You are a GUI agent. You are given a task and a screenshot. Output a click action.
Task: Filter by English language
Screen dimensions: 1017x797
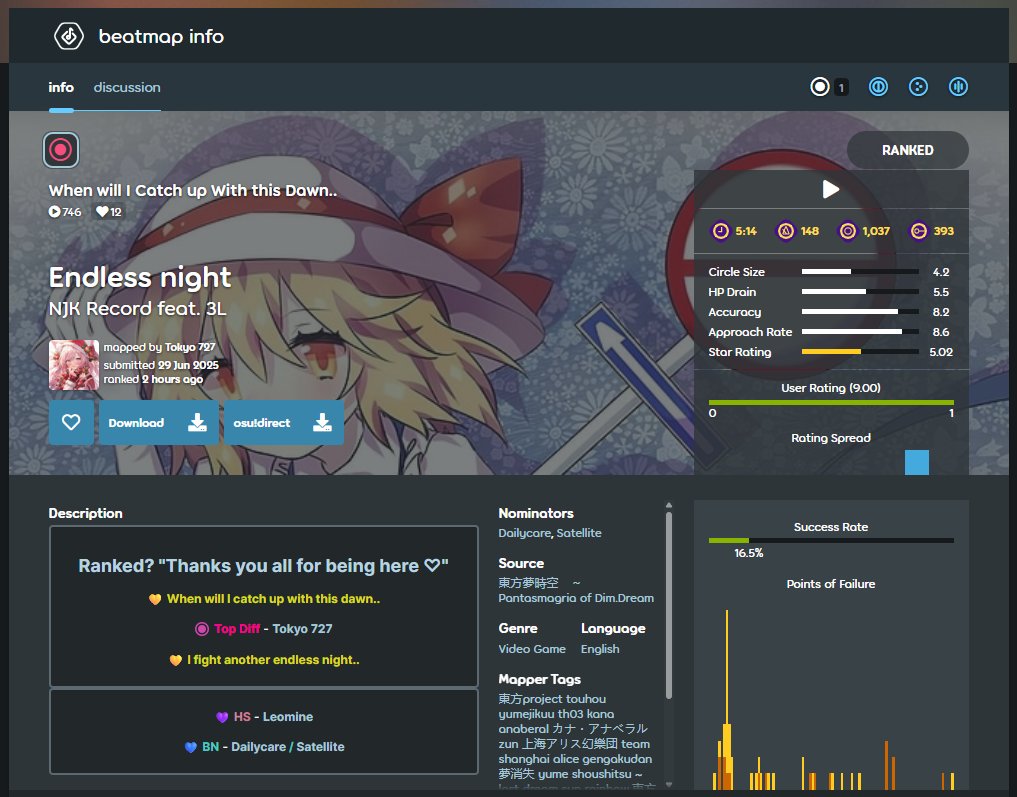tap(600, 649)
